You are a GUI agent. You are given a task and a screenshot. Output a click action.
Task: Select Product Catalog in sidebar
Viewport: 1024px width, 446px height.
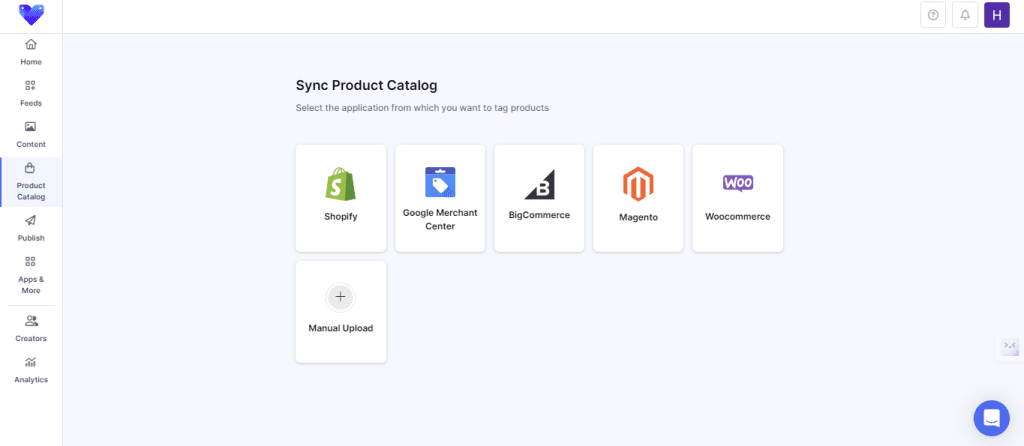pyautogui.click(x=31, y=182)
